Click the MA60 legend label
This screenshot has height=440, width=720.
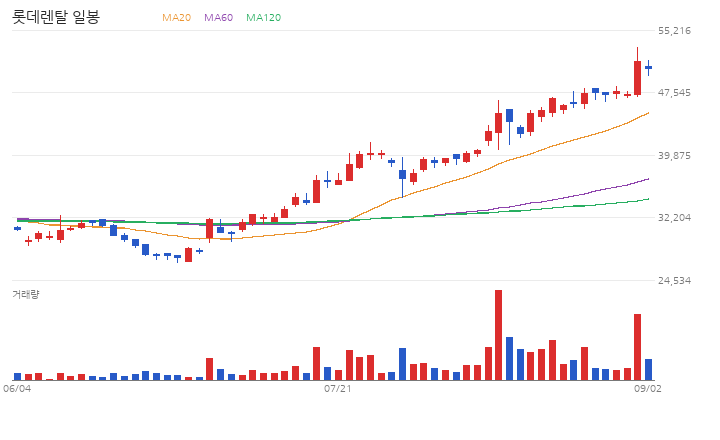219,17
